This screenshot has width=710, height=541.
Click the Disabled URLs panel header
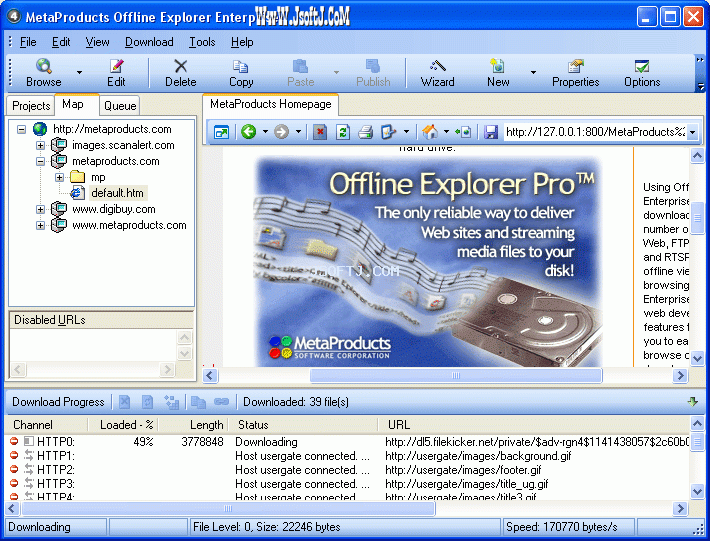(x=101, y=320)
